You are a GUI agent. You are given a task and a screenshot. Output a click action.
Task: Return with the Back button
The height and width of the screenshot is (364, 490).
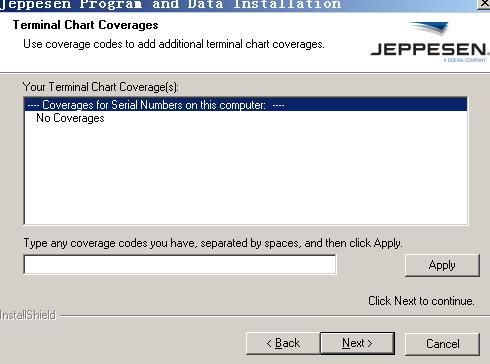coord(283,343)
